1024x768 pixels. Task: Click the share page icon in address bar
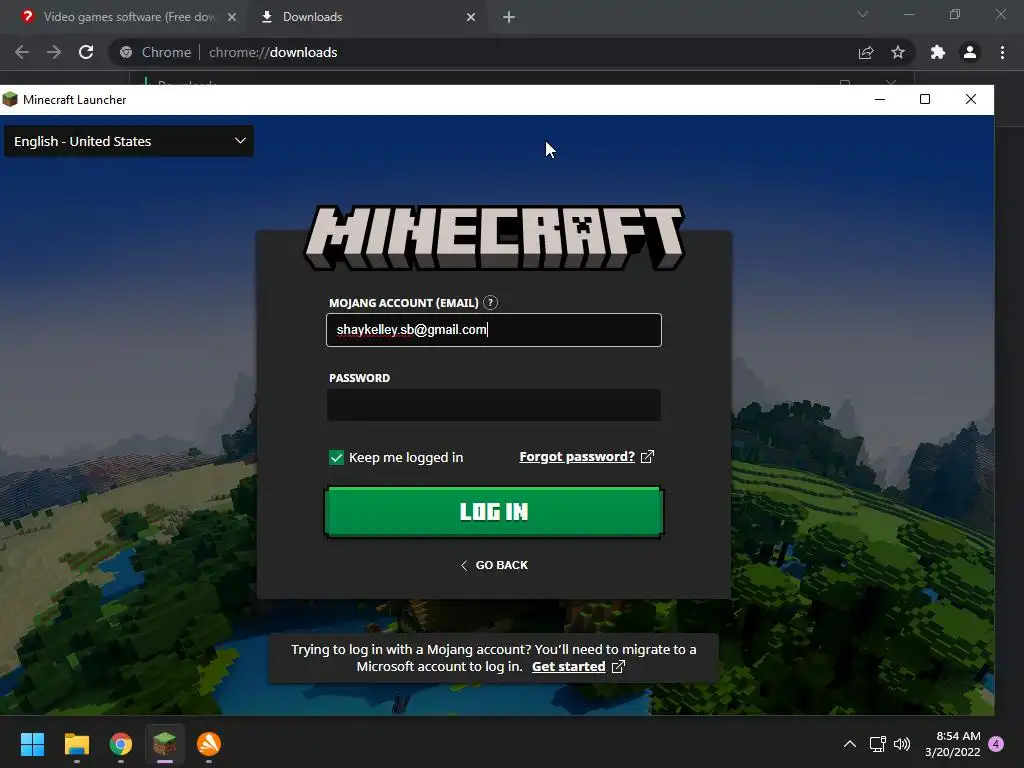[x=866, y=52]
